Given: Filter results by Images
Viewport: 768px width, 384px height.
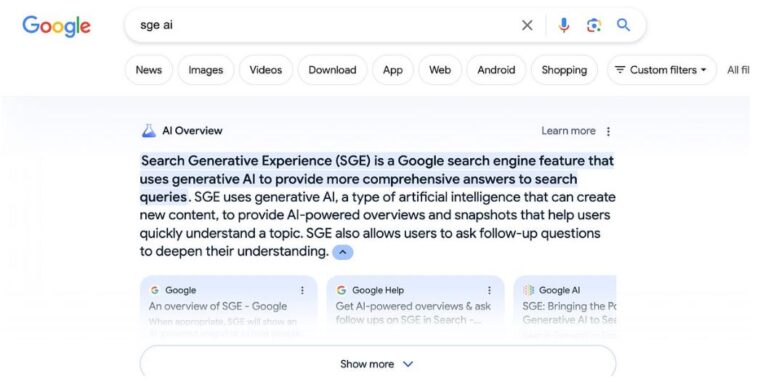Looking at the screenshot, I should (206, 70).
